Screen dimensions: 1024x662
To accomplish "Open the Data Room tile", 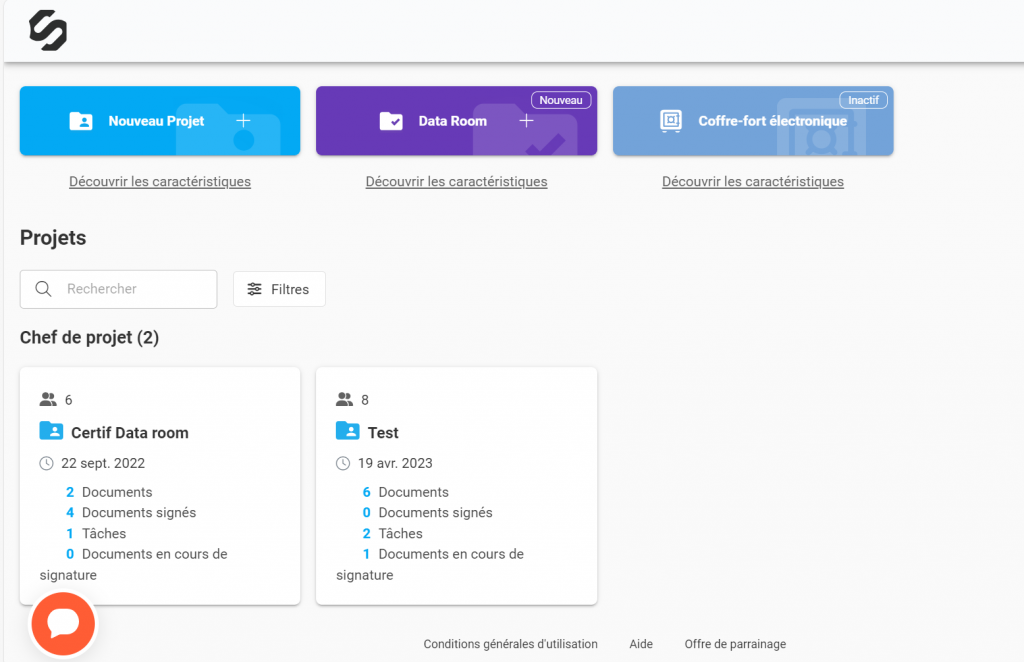I will coord(452,121).
